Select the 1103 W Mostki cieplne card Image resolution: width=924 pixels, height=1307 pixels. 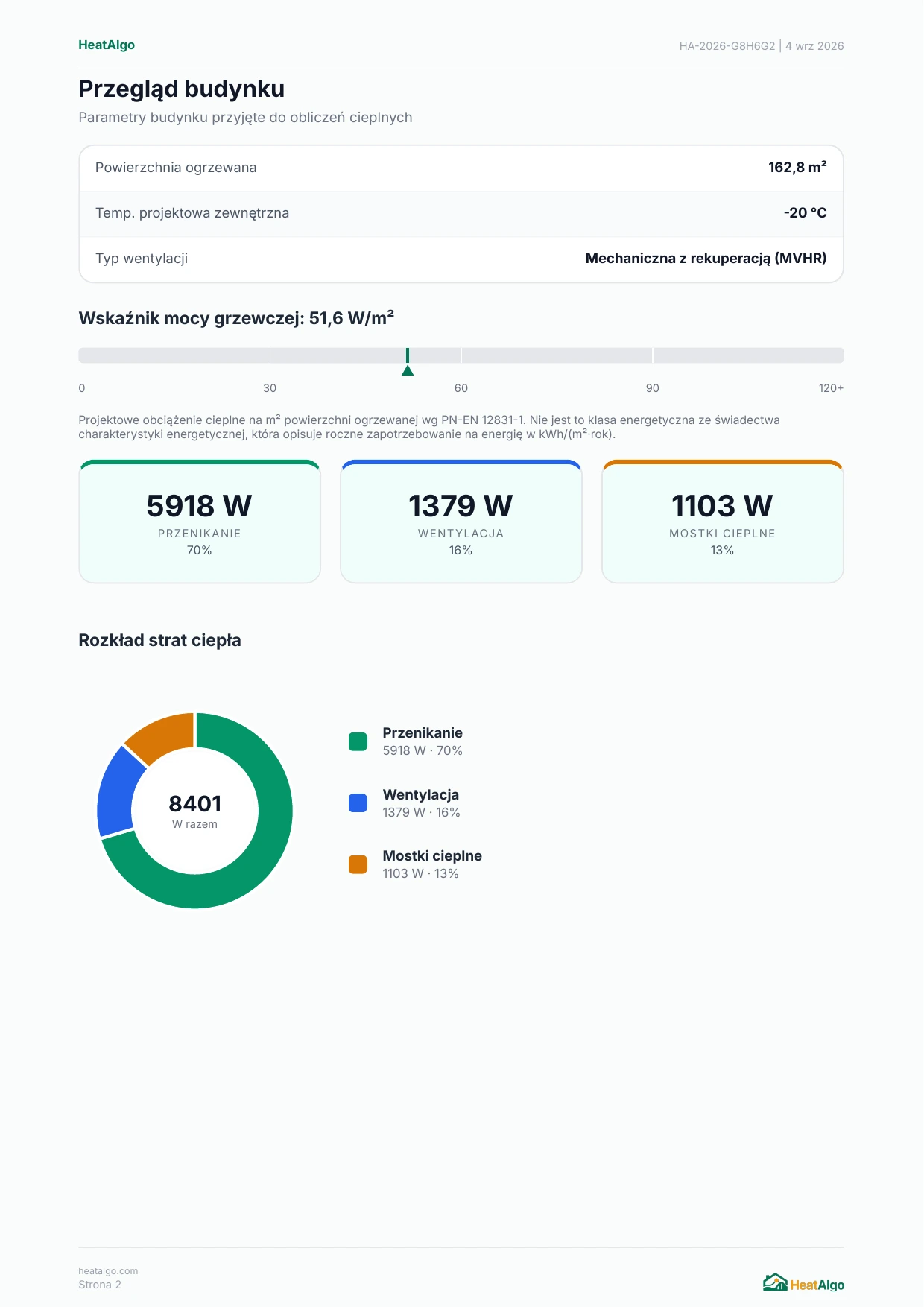[x=723, y=522]
